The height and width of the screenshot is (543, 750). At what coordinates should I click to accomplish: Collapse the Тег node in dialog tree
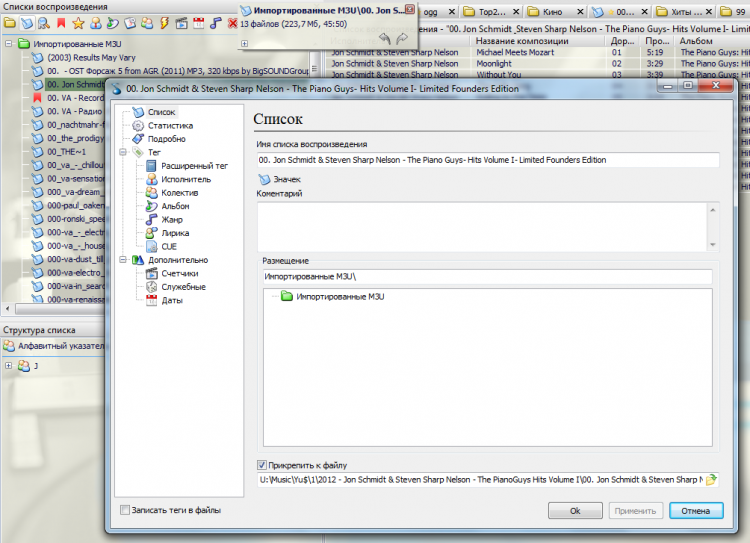pos(123,152)
